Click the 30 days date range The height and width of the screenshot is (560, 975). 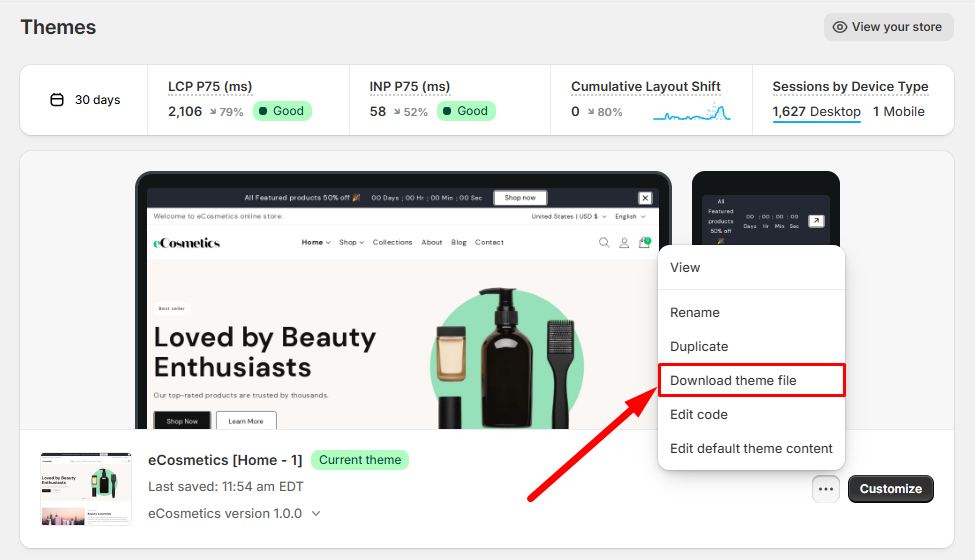pos(85,100)
